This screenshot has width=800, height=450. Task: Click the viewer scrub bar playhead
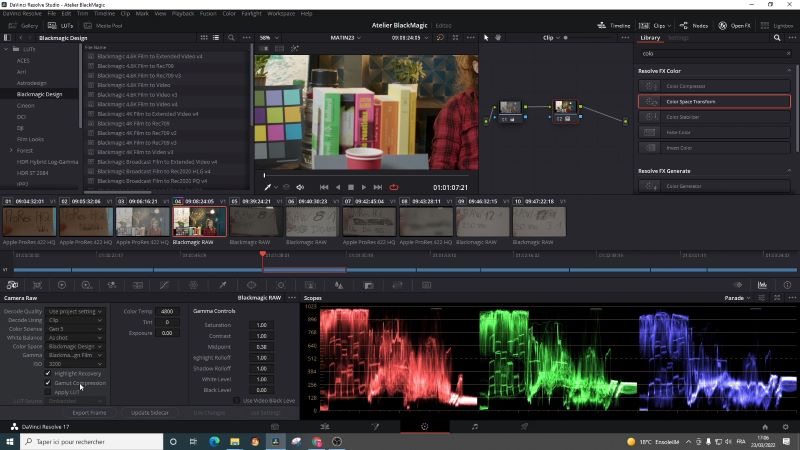pyautogui.click(x=264, y=175)
